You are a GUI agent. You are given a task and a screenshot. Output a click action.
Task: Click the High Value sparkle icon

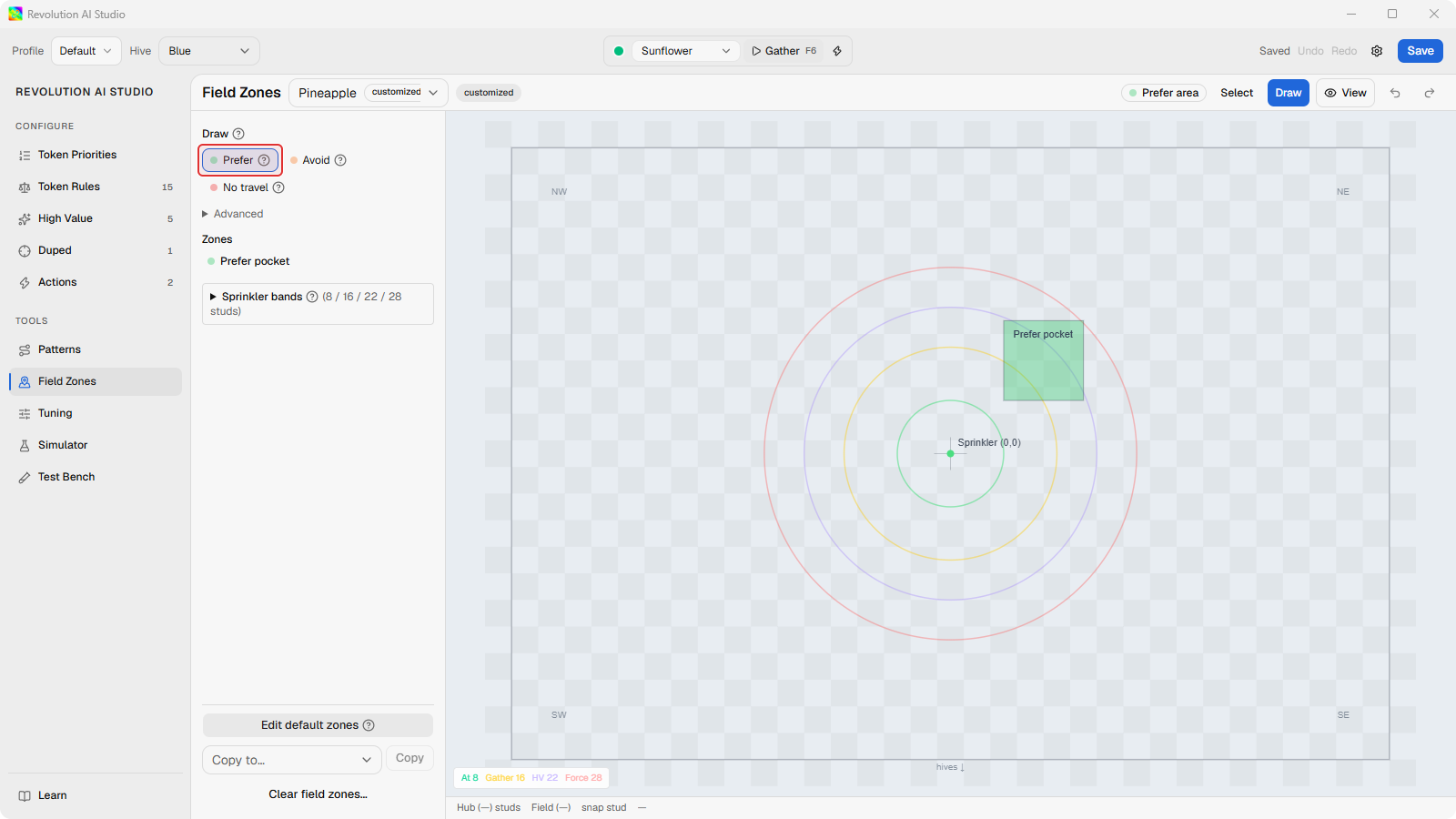click(x=25, y=219)
